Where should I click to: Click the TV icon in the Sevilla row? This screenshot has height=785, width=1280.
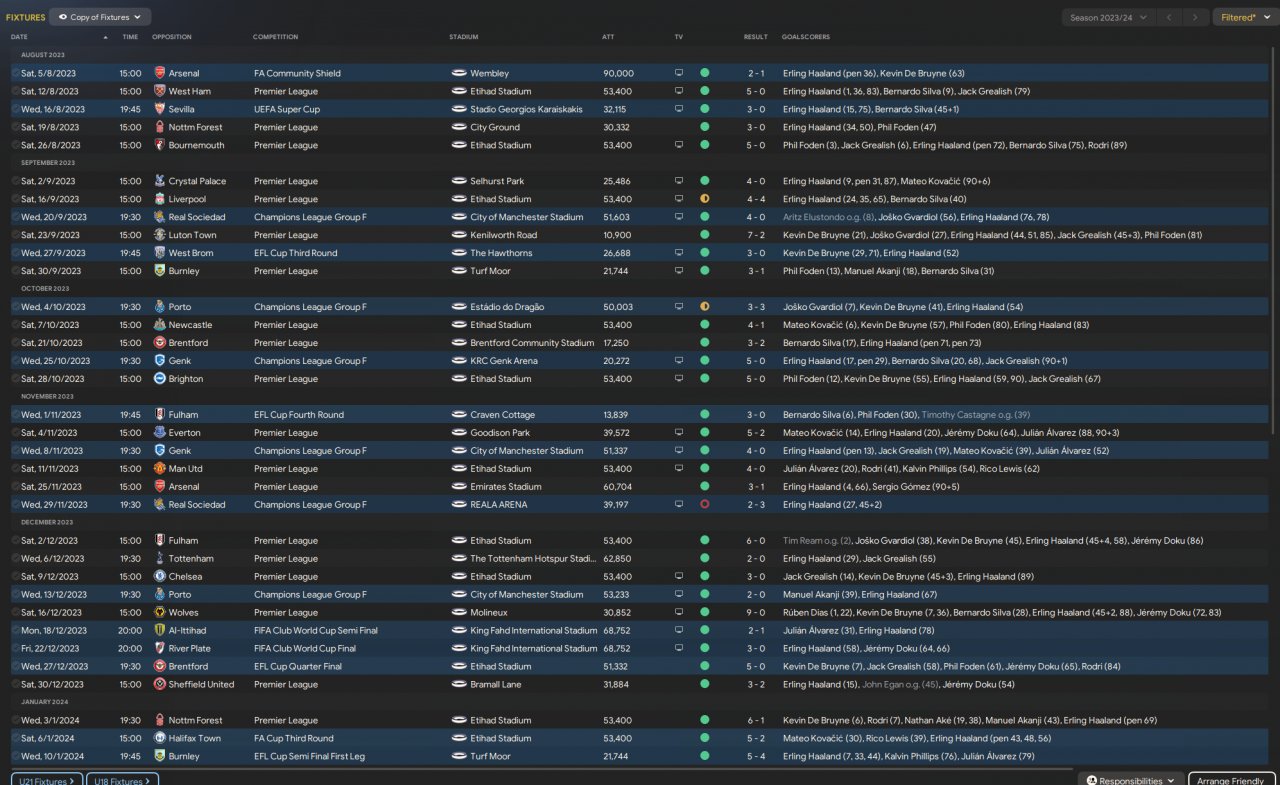679,109
